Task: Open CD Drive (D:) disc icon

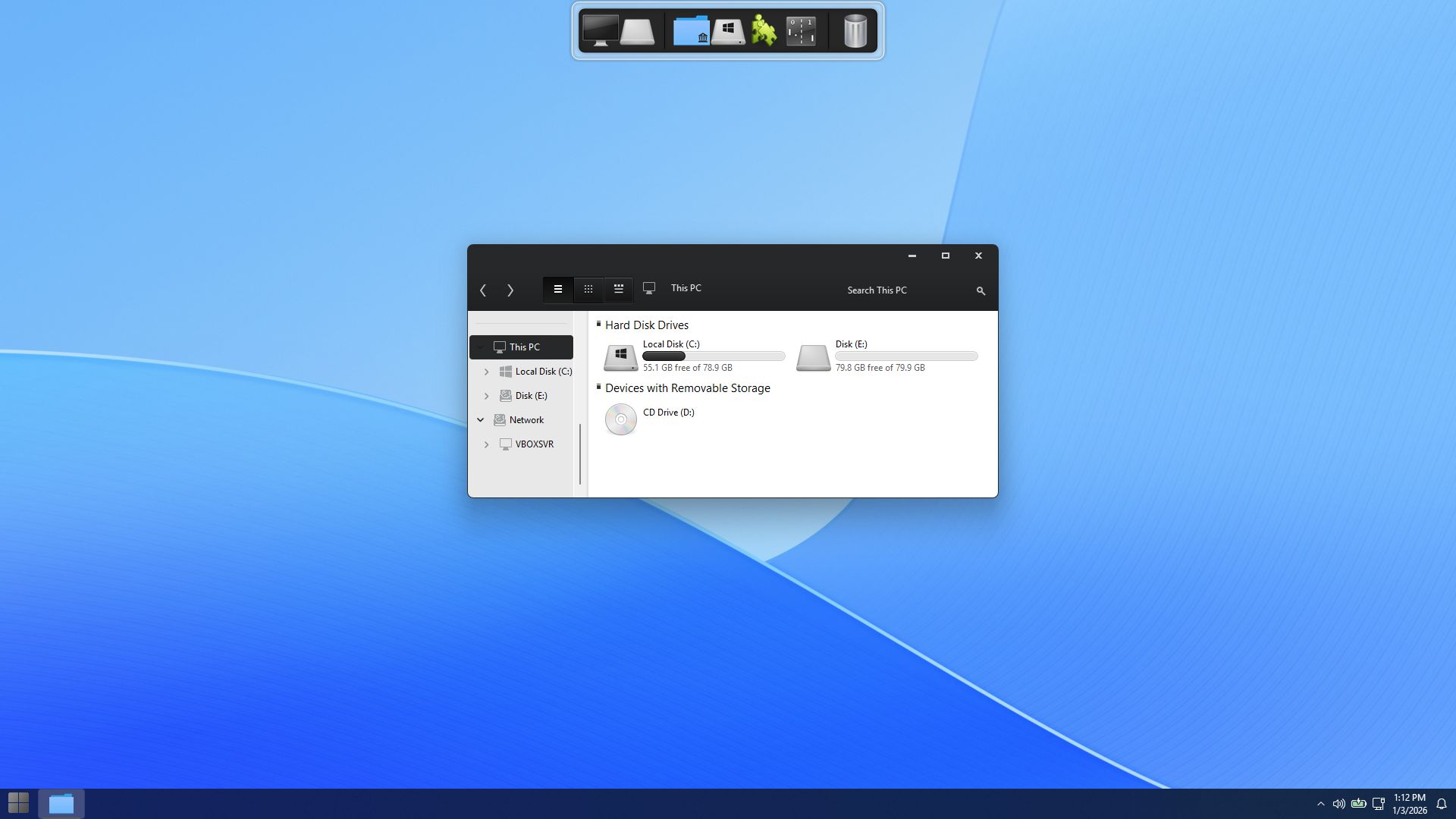Action: click(x=620, y=419)
